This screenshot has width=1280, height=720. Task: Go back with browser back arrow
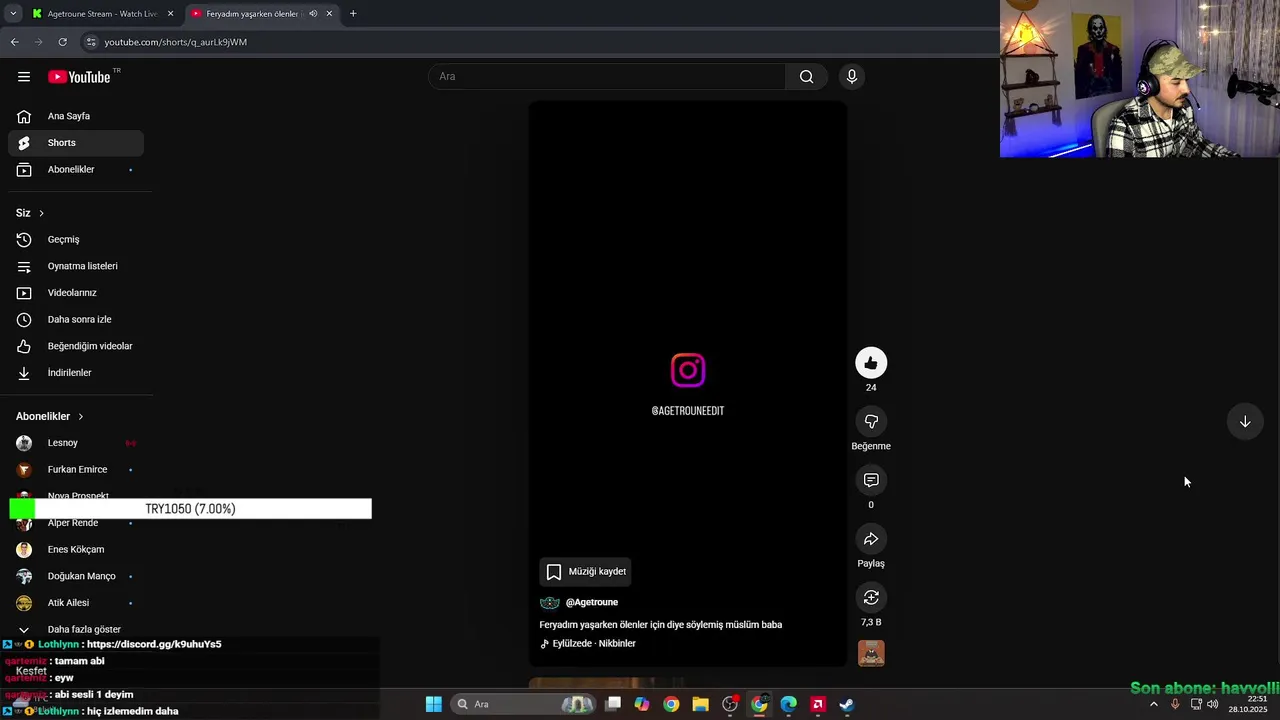pos(15,42)
